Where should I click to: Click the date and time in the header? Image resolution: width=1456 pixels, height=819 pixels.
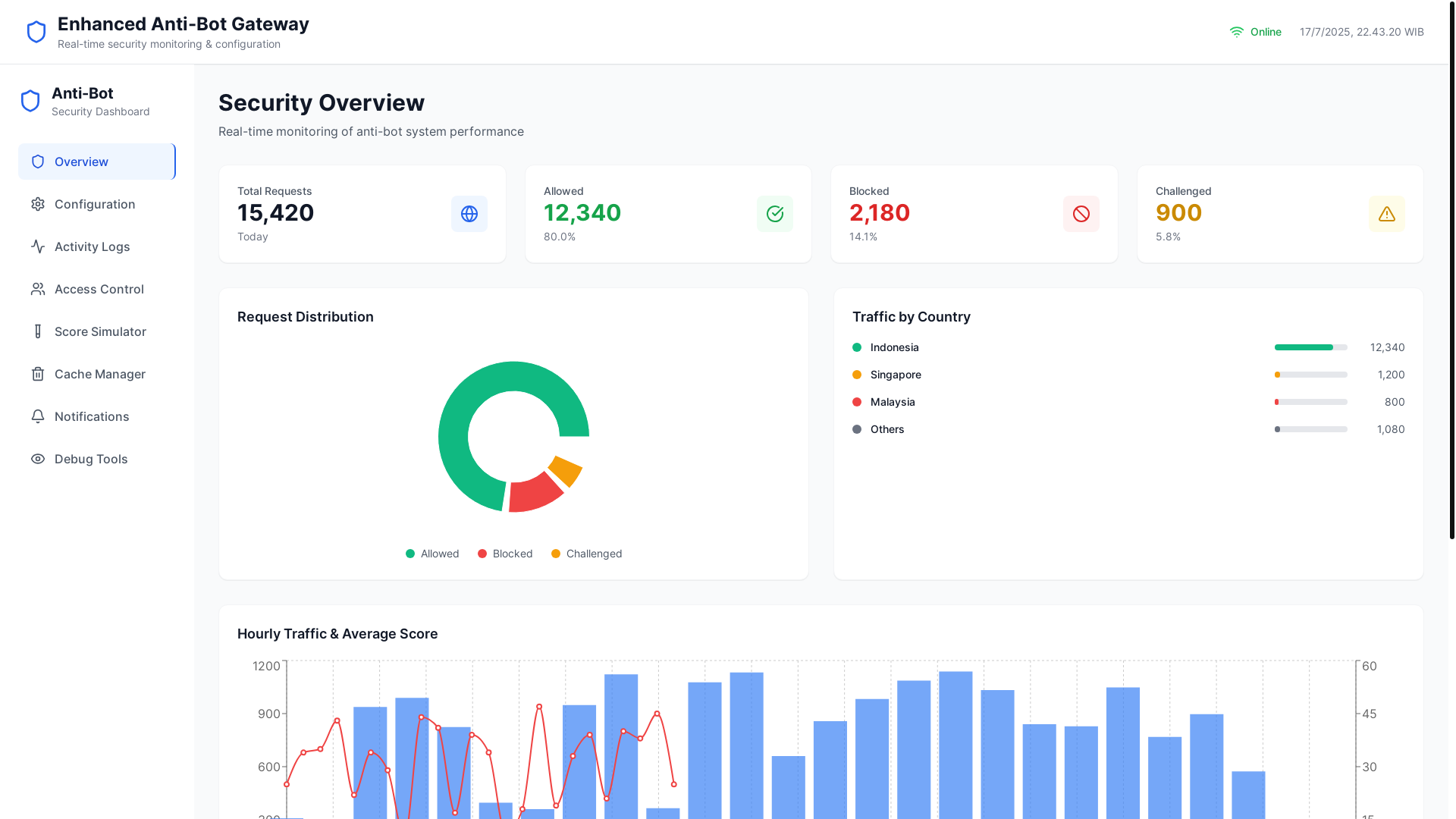click(1362, 32)
